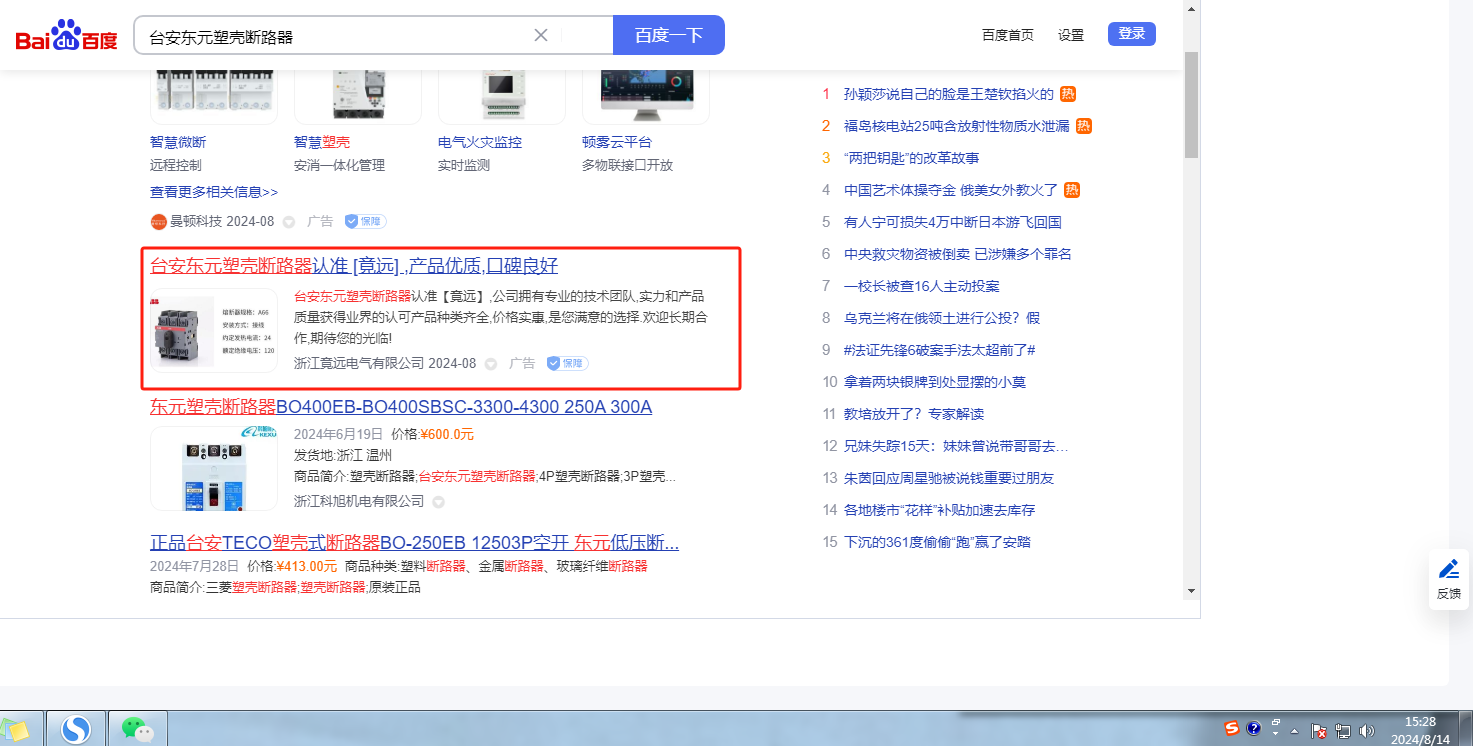Viewport: 1473px width, 746px height.
Task: Open WeChat from the taskbar
Action: click(x=138, y=730)
